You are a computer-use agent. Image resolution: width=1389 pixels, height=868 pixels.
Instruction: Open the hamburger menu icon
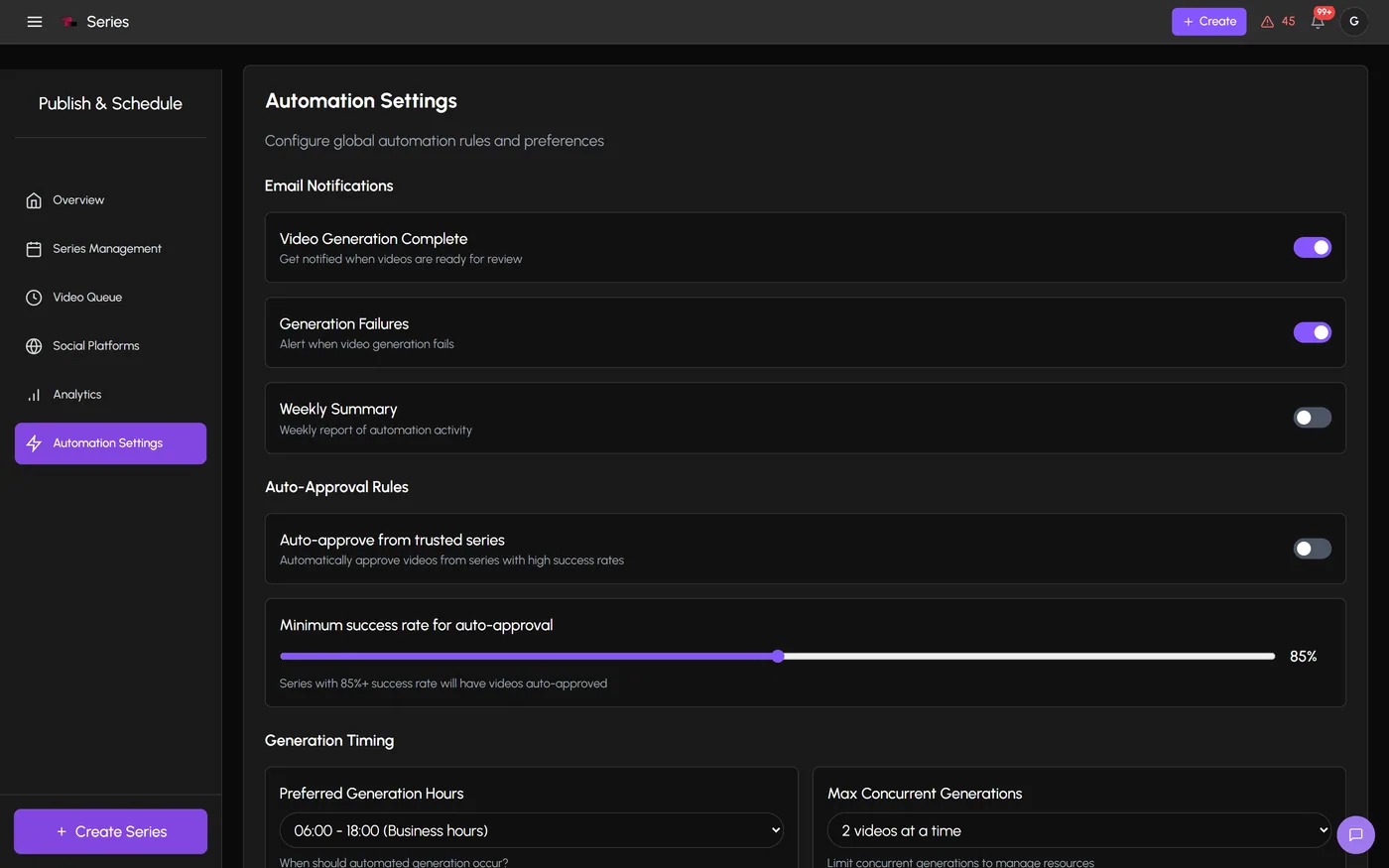pyautogui.click(x=35, y=22)
